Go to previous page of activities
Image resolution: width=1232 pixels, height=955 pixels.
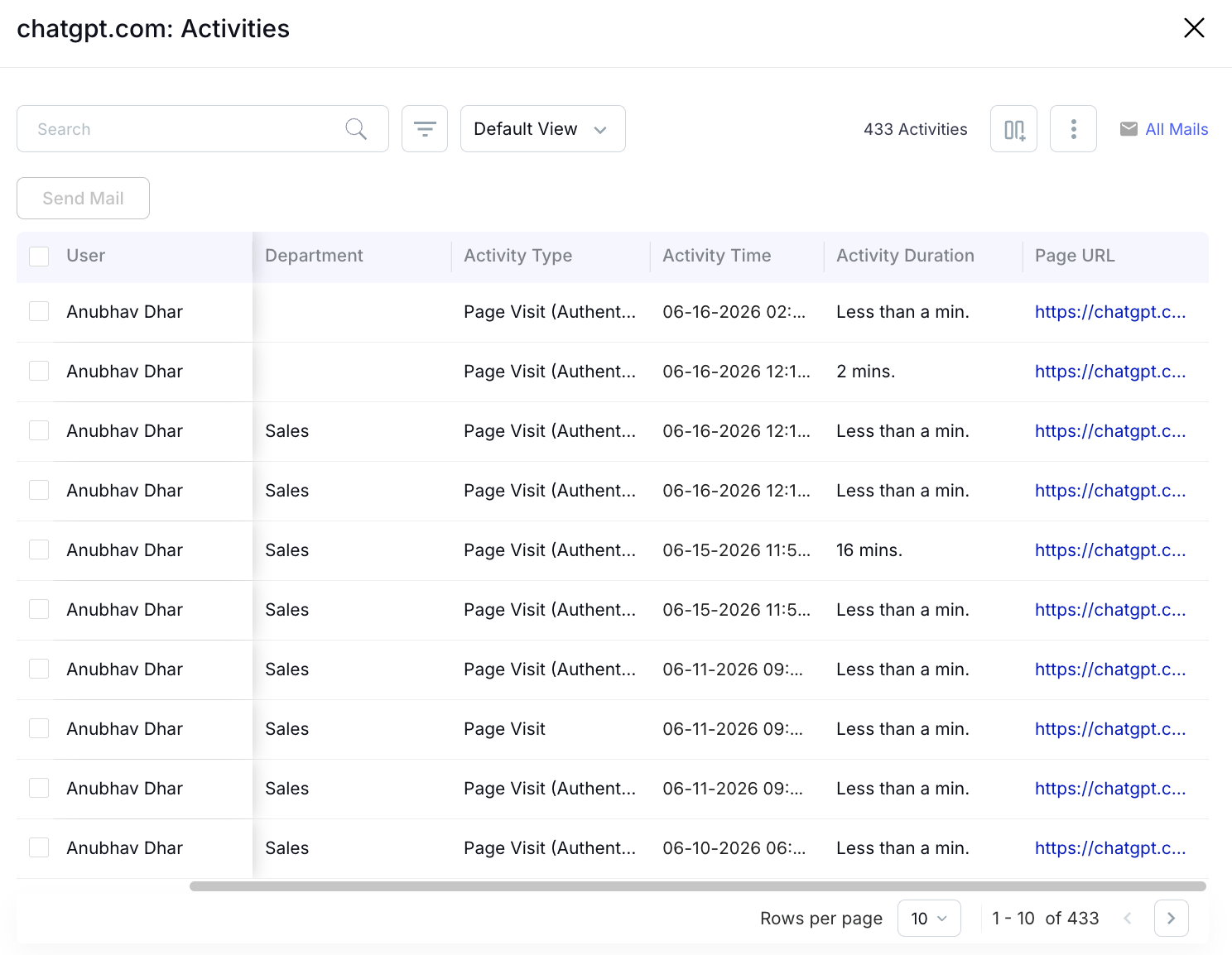[x=1127, y=919]
